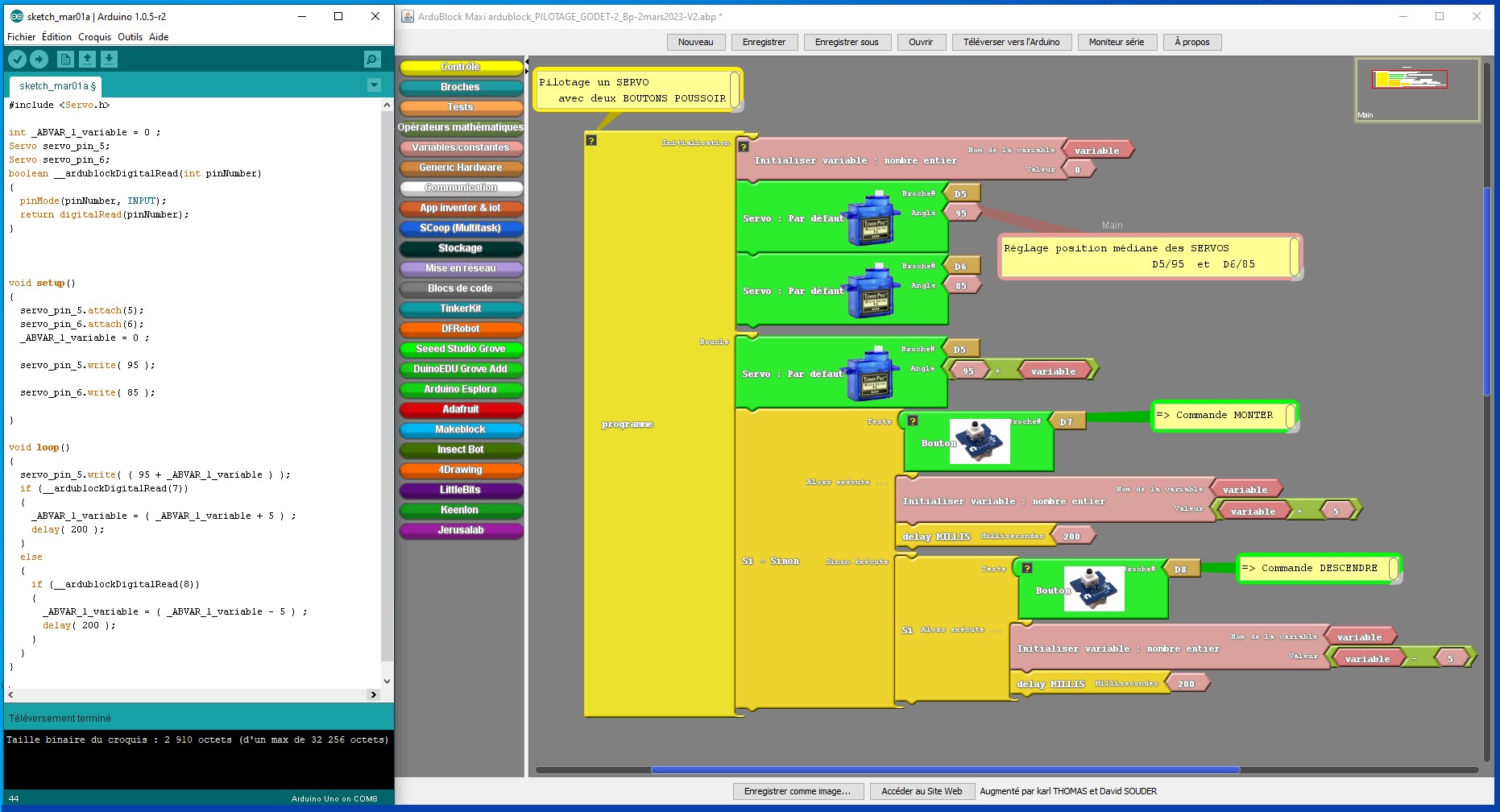Click the servo motor image in the D6 block
Viewport: 1500px width, 812px height.
(873, 291)
